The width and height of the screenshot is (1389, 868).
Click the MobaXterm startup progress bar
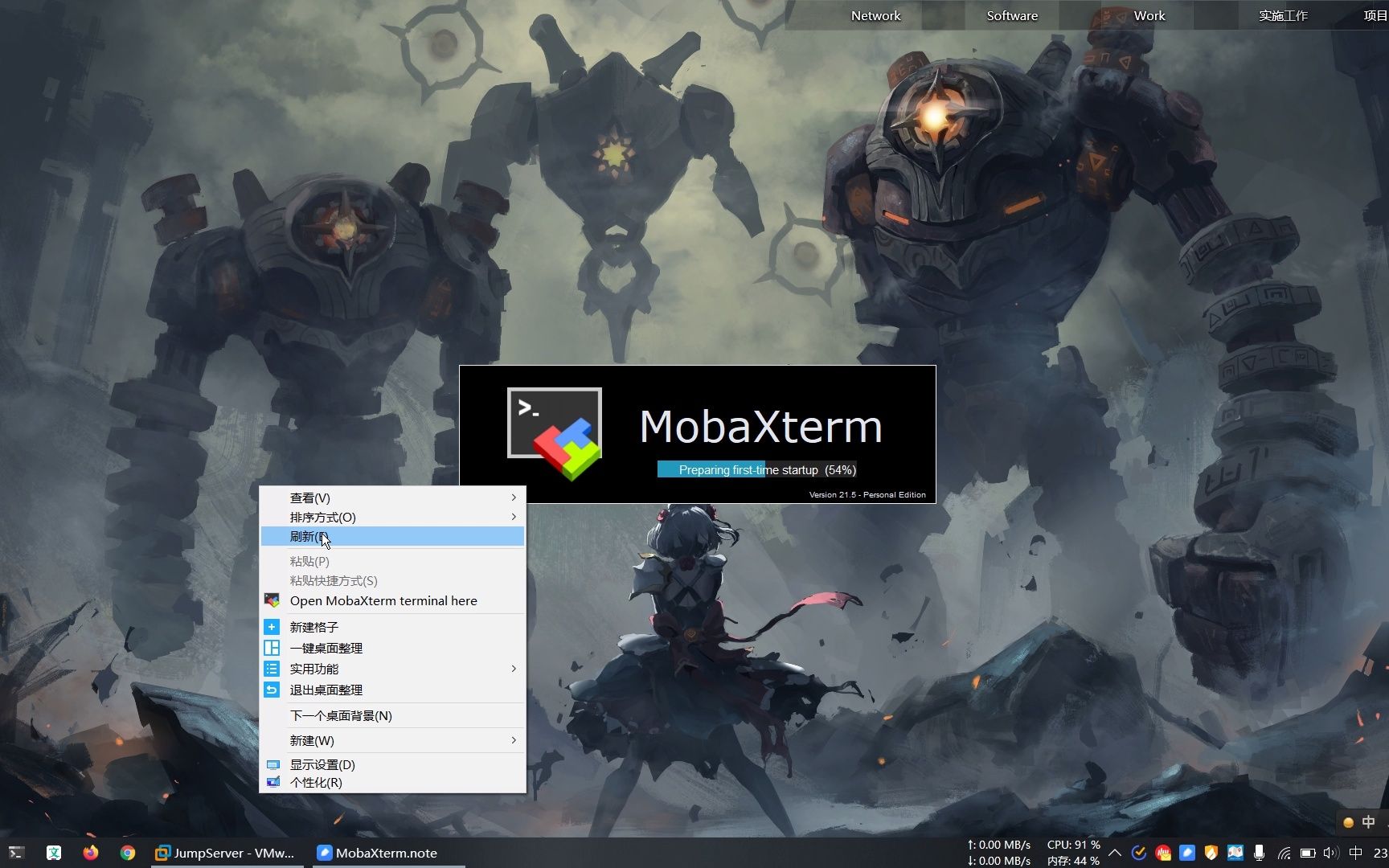757,470
